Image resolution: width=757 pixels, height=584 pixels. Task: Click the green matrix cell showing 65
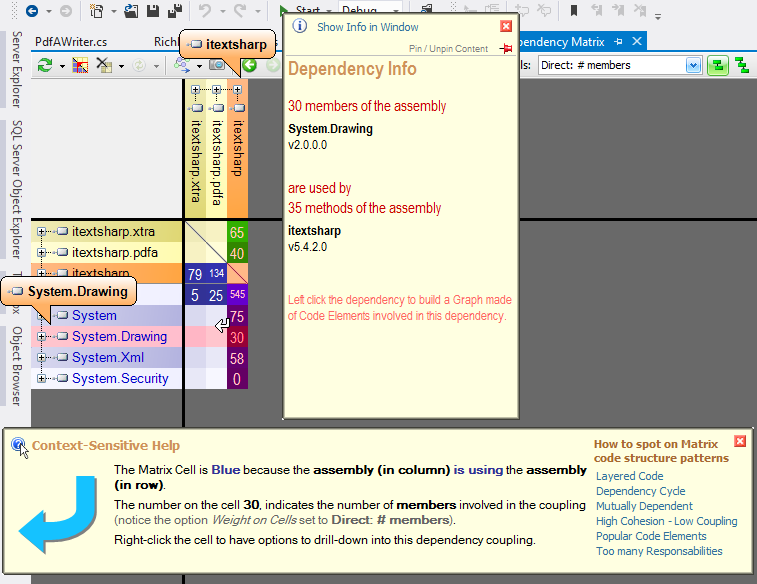click(x=237, y=232)
